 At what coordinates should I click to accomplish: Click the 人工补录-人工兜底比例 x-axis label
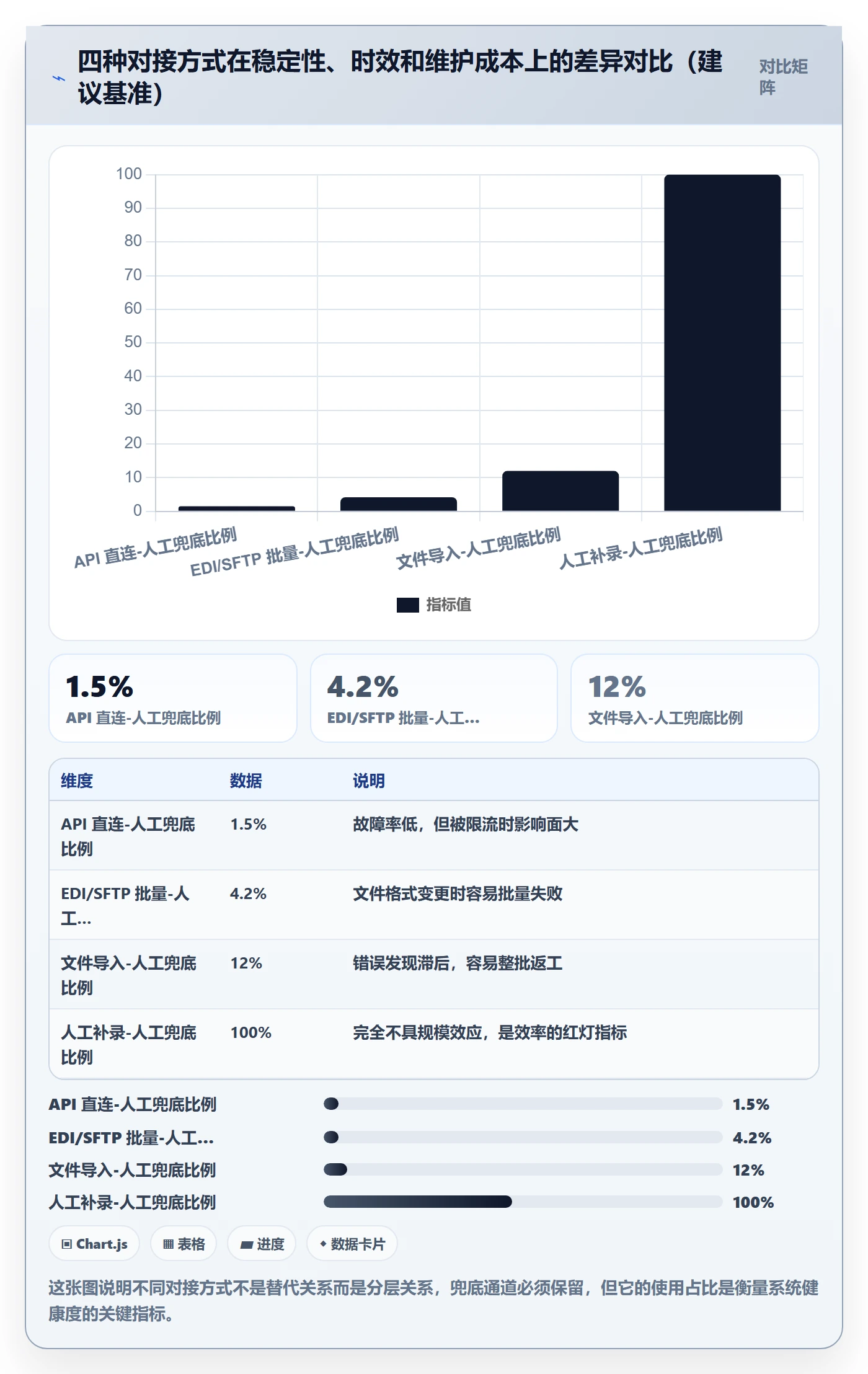coord(641,548)
